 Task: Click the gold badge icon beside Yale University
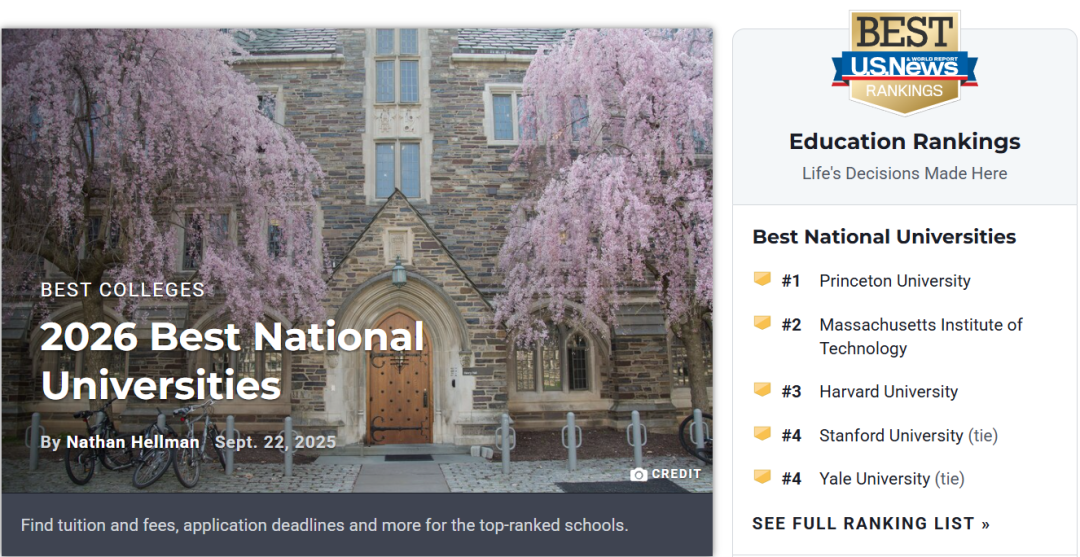point(762,477)
